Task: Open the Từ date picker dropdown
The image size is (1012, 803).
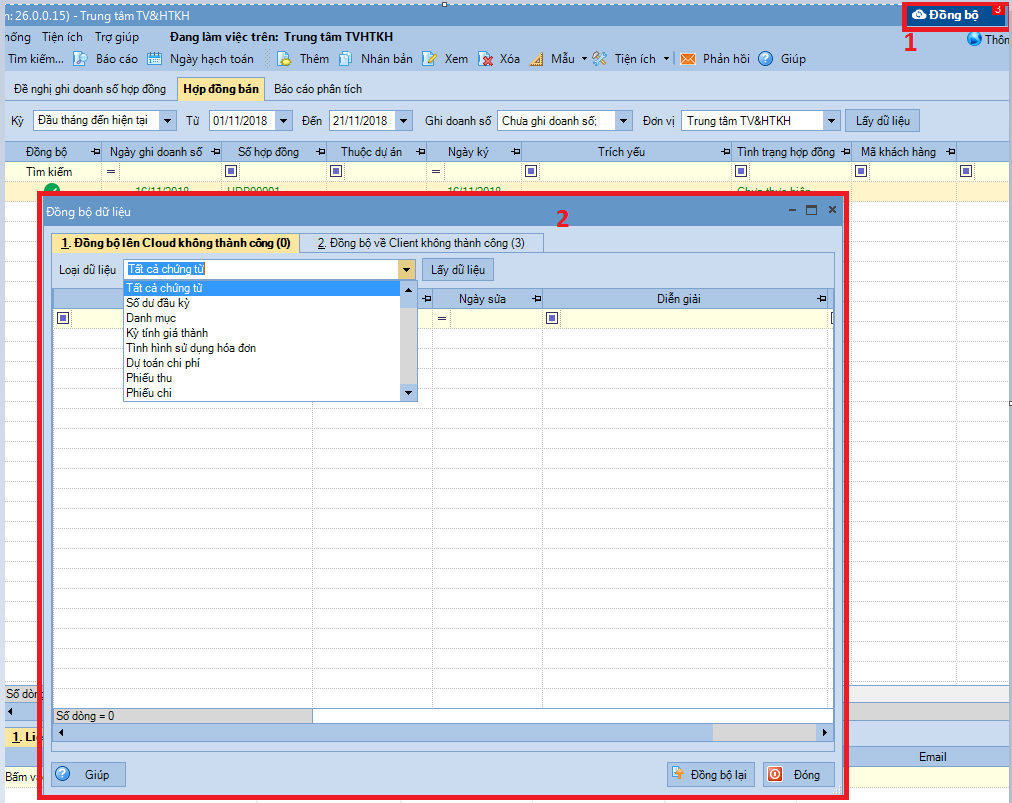Action: [x=284, y=121]
